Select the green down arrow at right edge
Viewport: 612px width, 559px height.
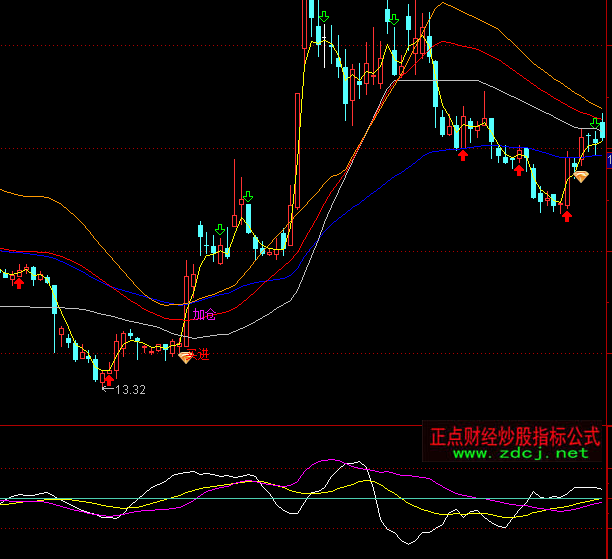[x=596, y=124]
